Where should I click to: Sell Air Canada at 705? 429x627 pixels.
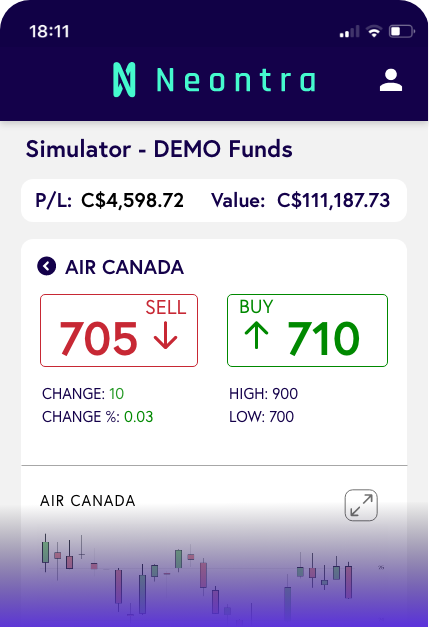119,330
